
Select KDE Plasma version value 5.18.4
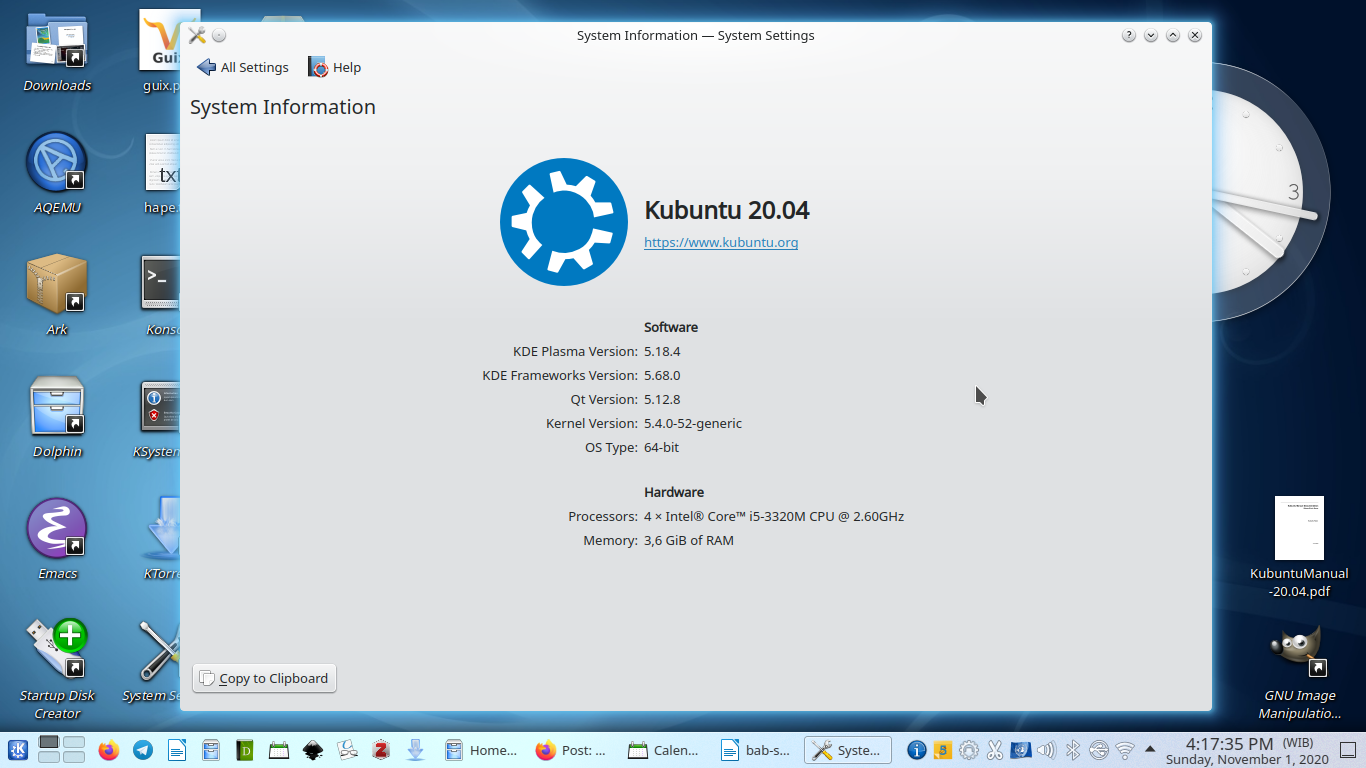click(662, 351)
